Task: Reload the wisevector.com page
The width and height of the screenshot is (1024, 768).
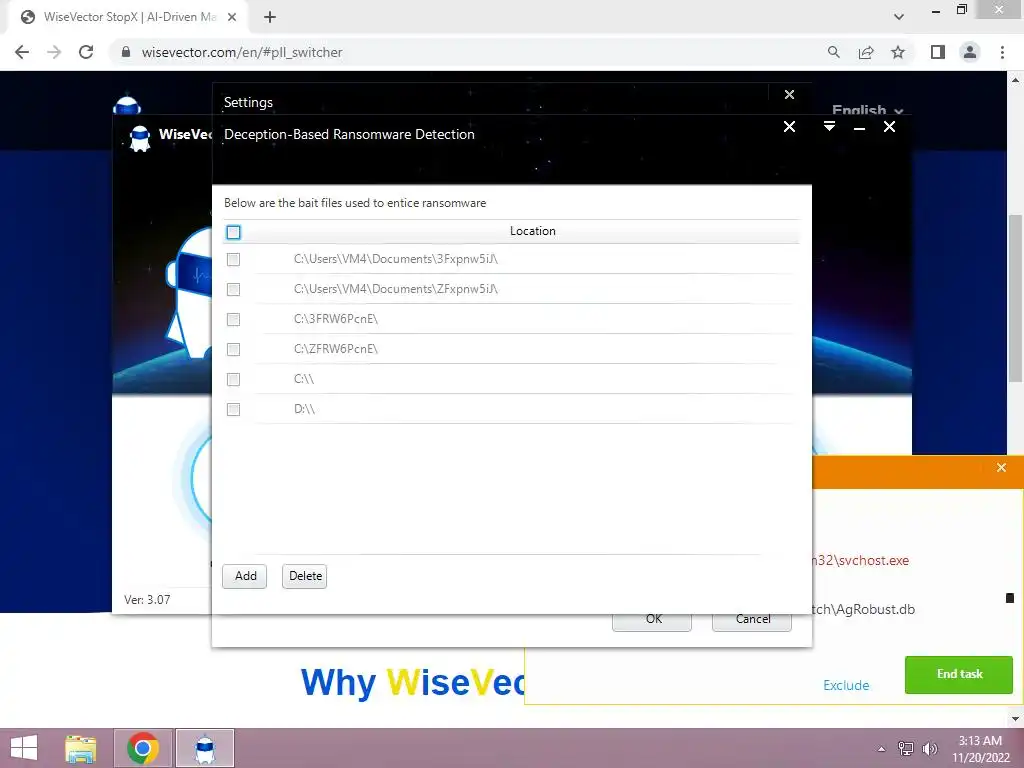Action: point(86,52)
